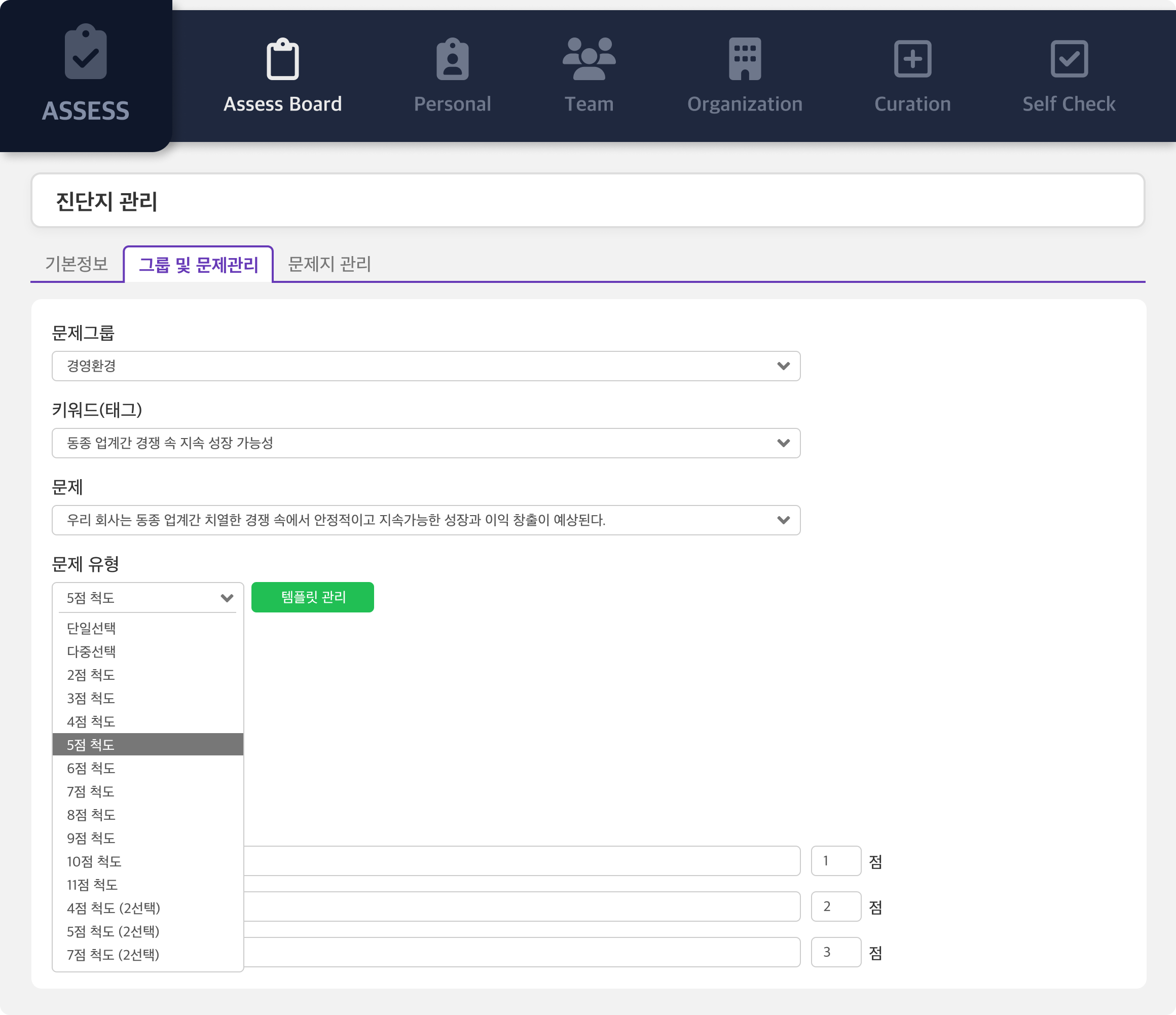Image resolution: width=1176 pixels, height=1015 pixels.
Task: Switch to the 기본정보 tab
Action: [77, 264]
